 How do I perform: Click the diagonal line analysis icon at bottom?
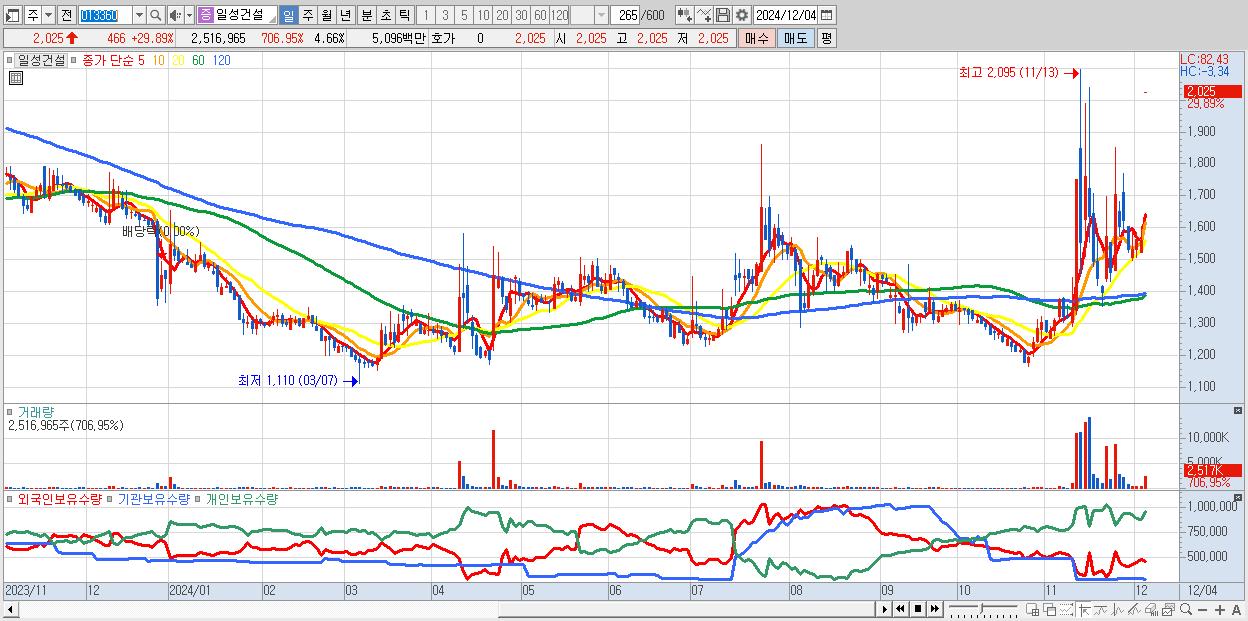[1135, 609]
